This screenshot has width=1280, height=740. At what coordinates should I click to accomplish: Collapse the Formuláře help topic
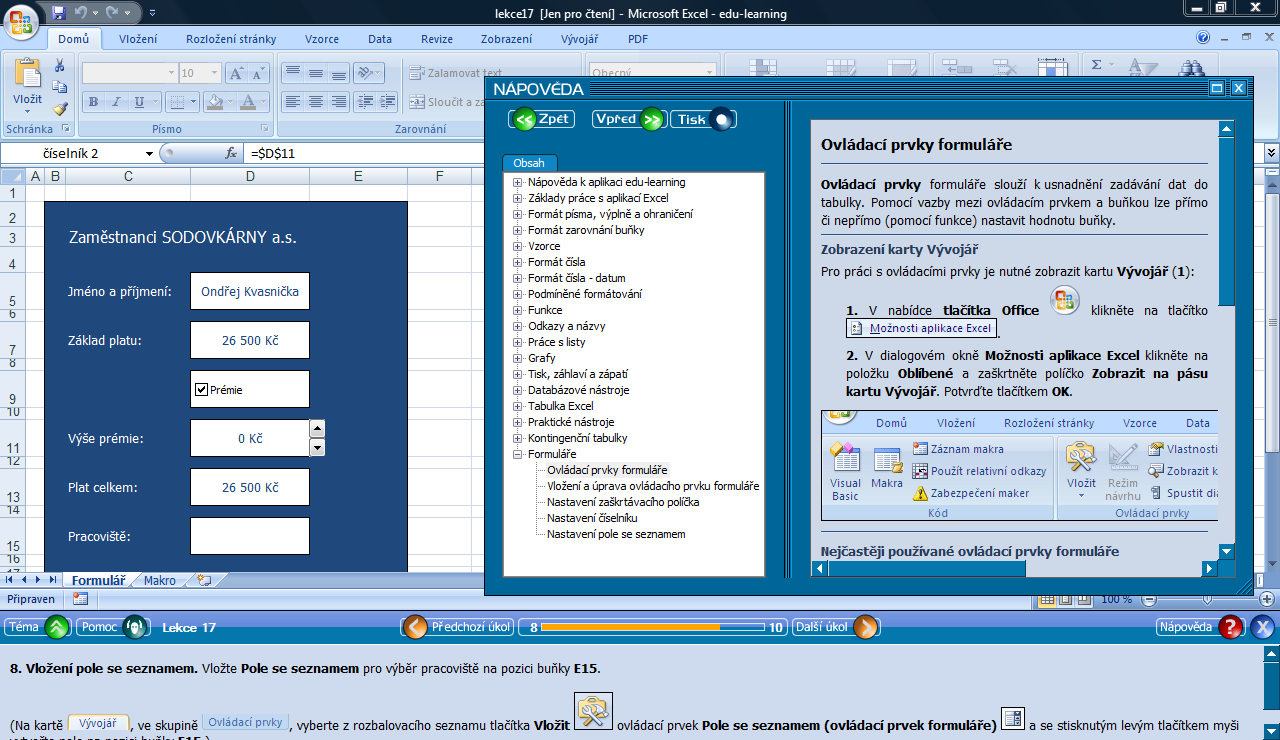[518, 454]
